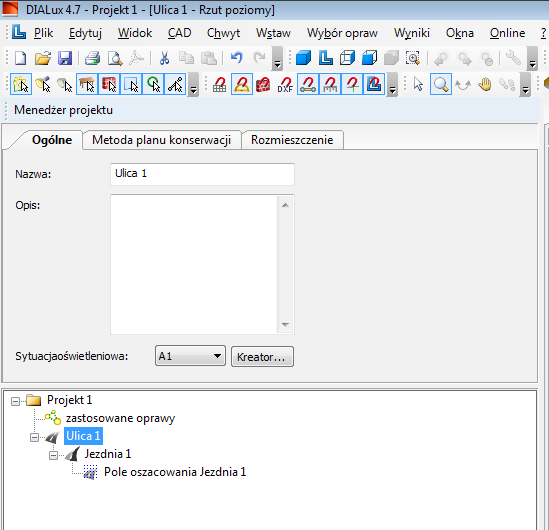549x530 pixels.
Task: Click the Cut scissors icon
Action: click(164, 58)
